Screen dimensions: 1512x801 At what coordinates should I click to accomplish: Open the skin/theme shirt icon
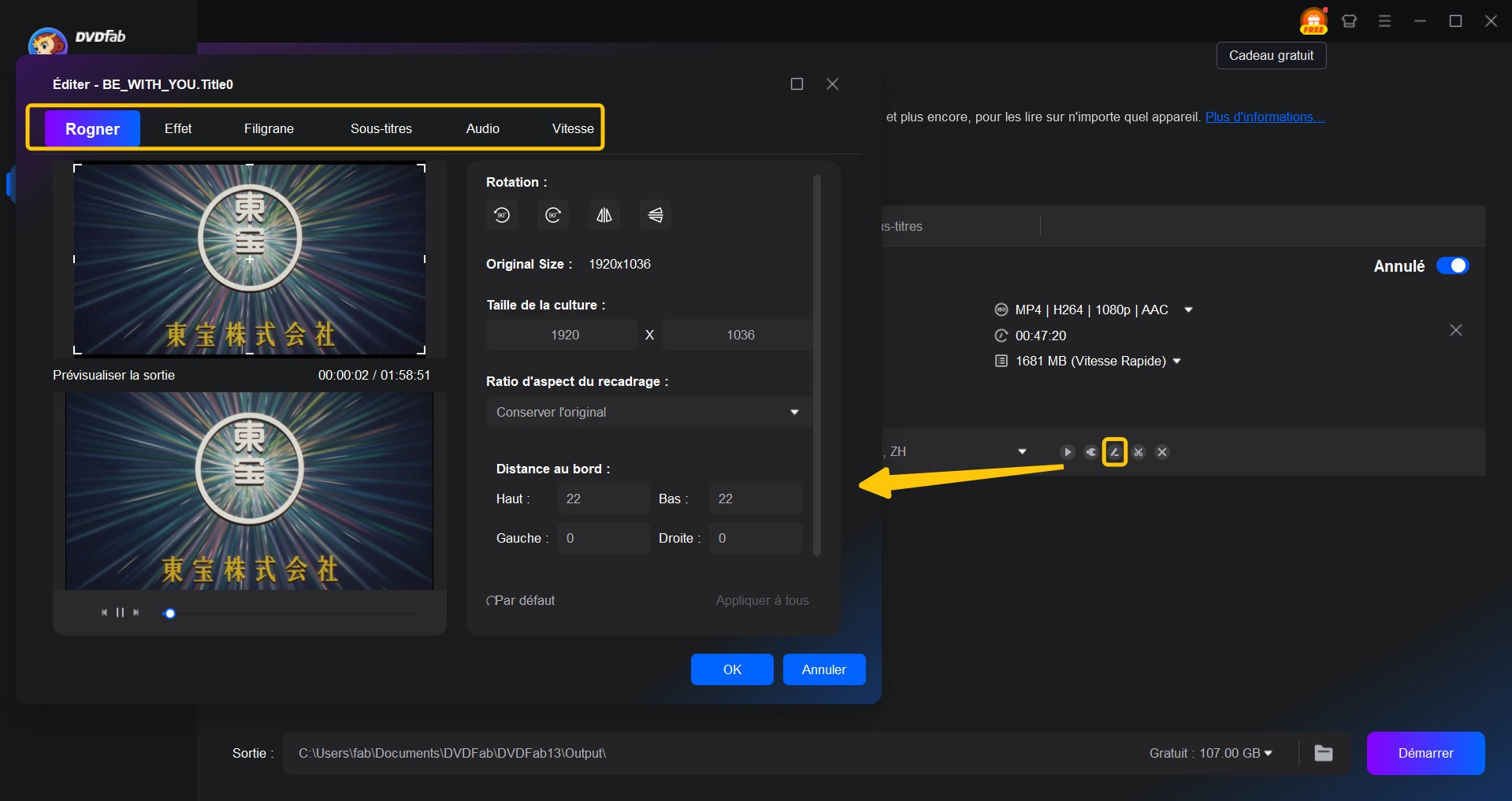[1349, 21]
